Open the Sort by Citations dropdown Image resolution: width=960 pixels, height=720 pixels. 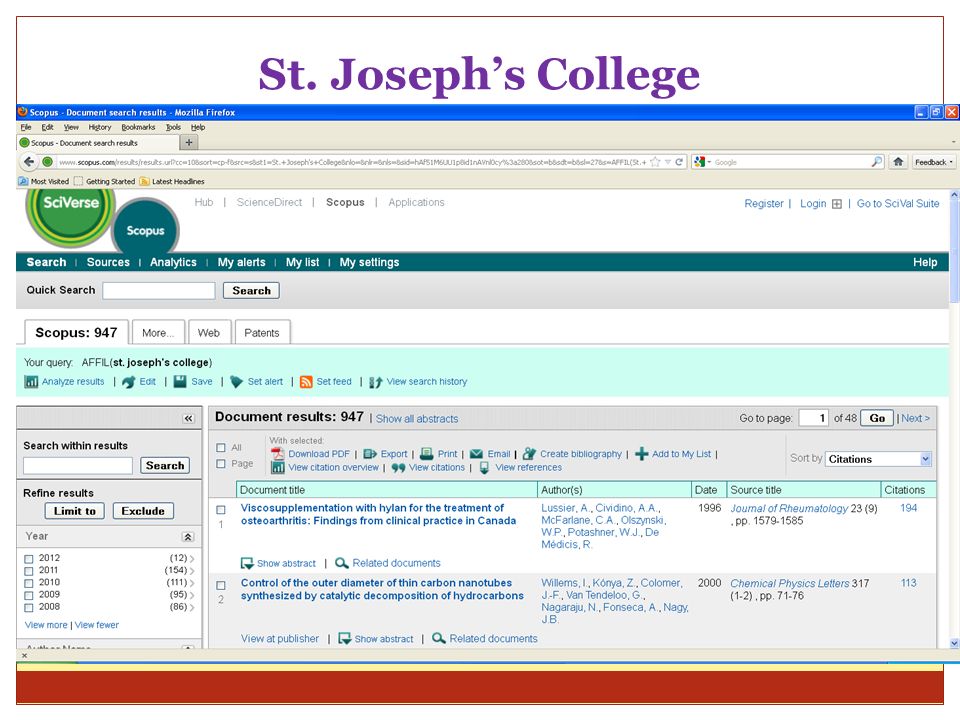pyautogui.click(x=878, y=459)
